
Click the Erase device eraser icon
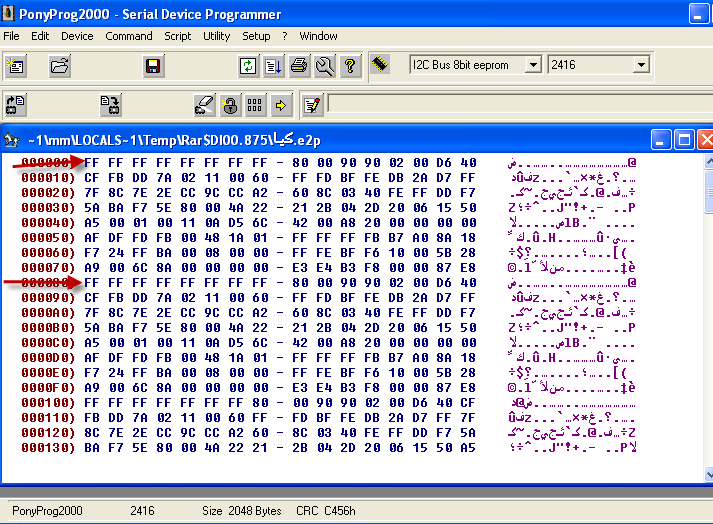(x=205, y=105)
